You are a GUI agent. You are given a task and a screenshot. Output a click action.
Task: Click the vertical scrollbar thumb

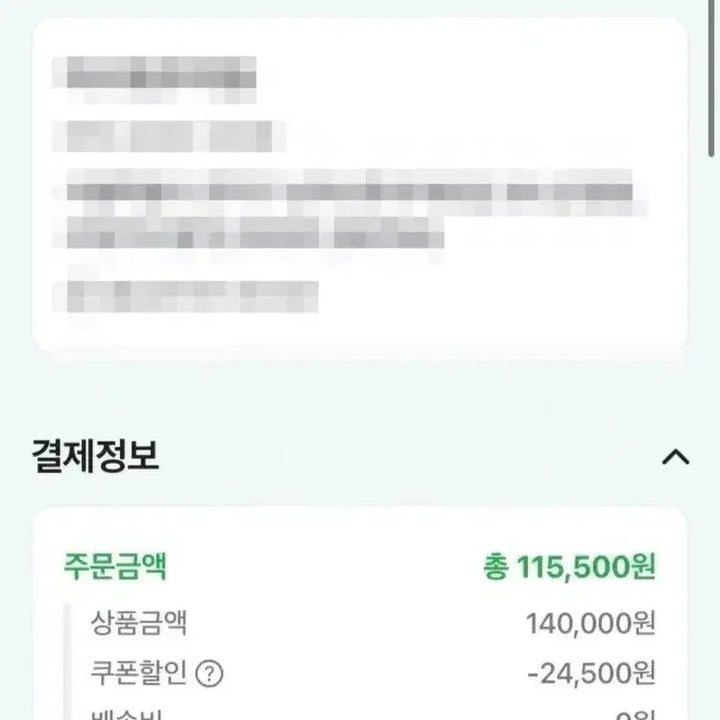point(712,80)
